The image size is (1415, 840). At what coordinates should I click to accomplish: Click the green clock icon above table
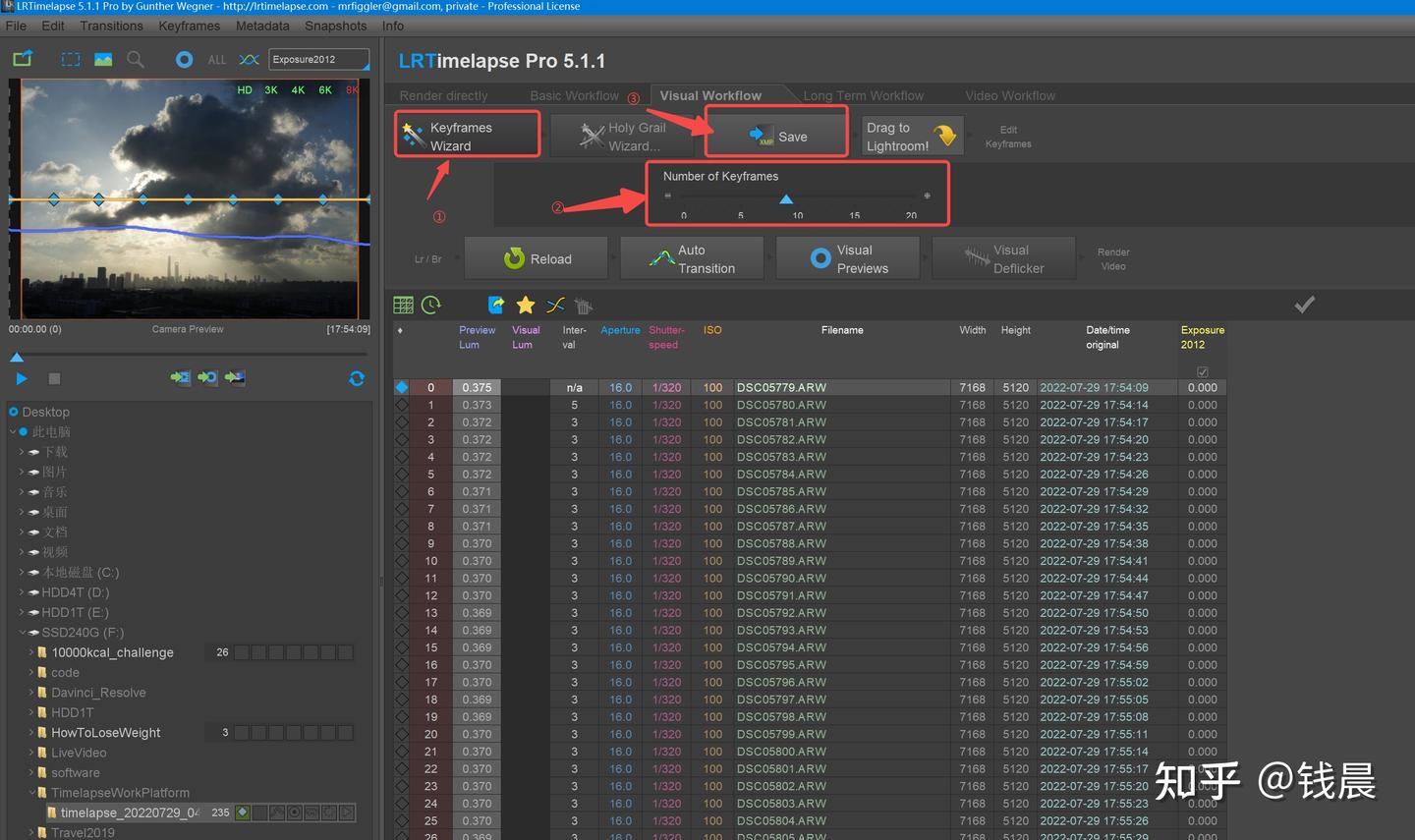point(431,306)
